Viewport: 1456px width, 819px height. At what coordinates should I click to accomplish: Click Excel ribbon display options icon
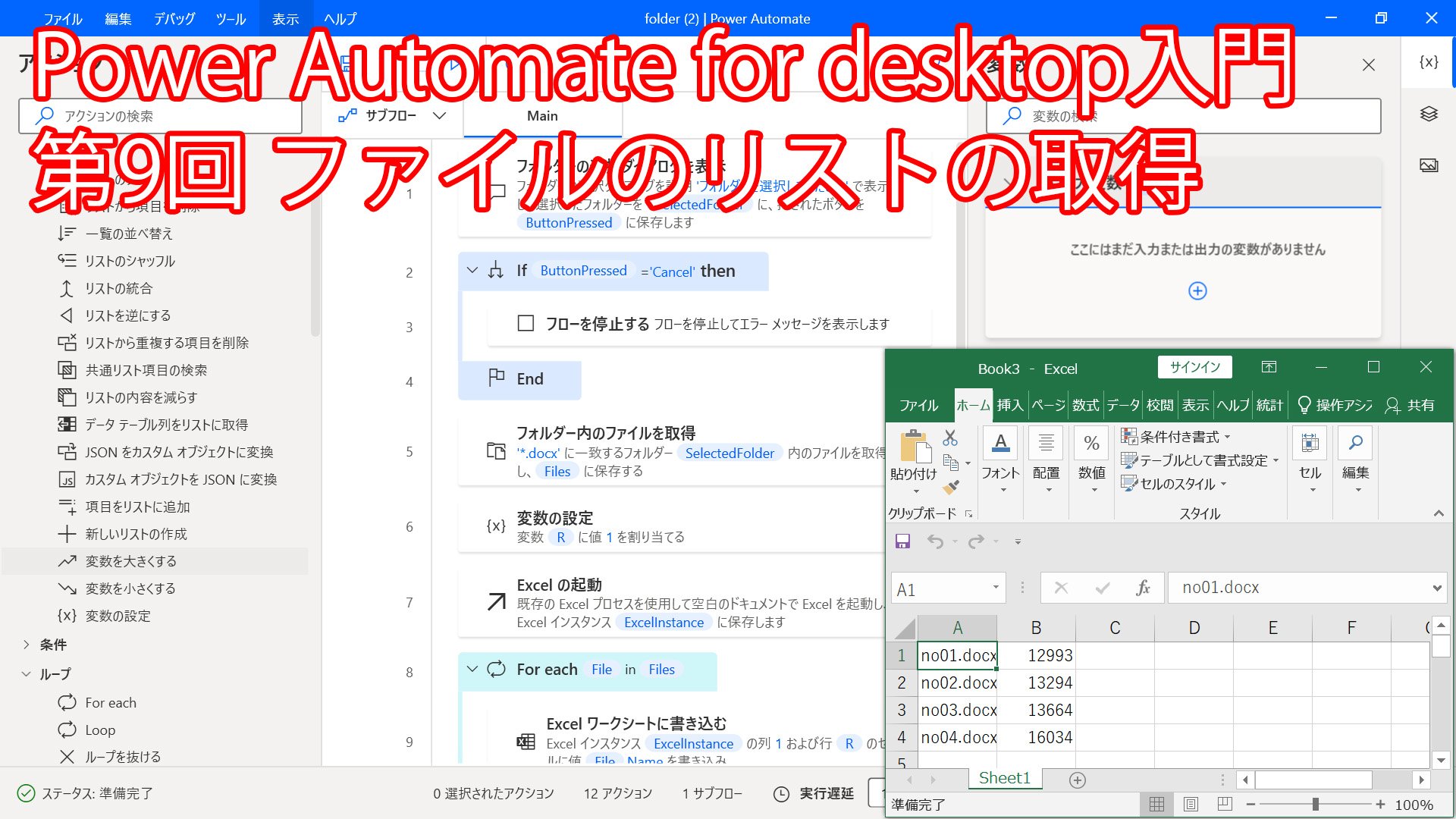point(1269,368)
